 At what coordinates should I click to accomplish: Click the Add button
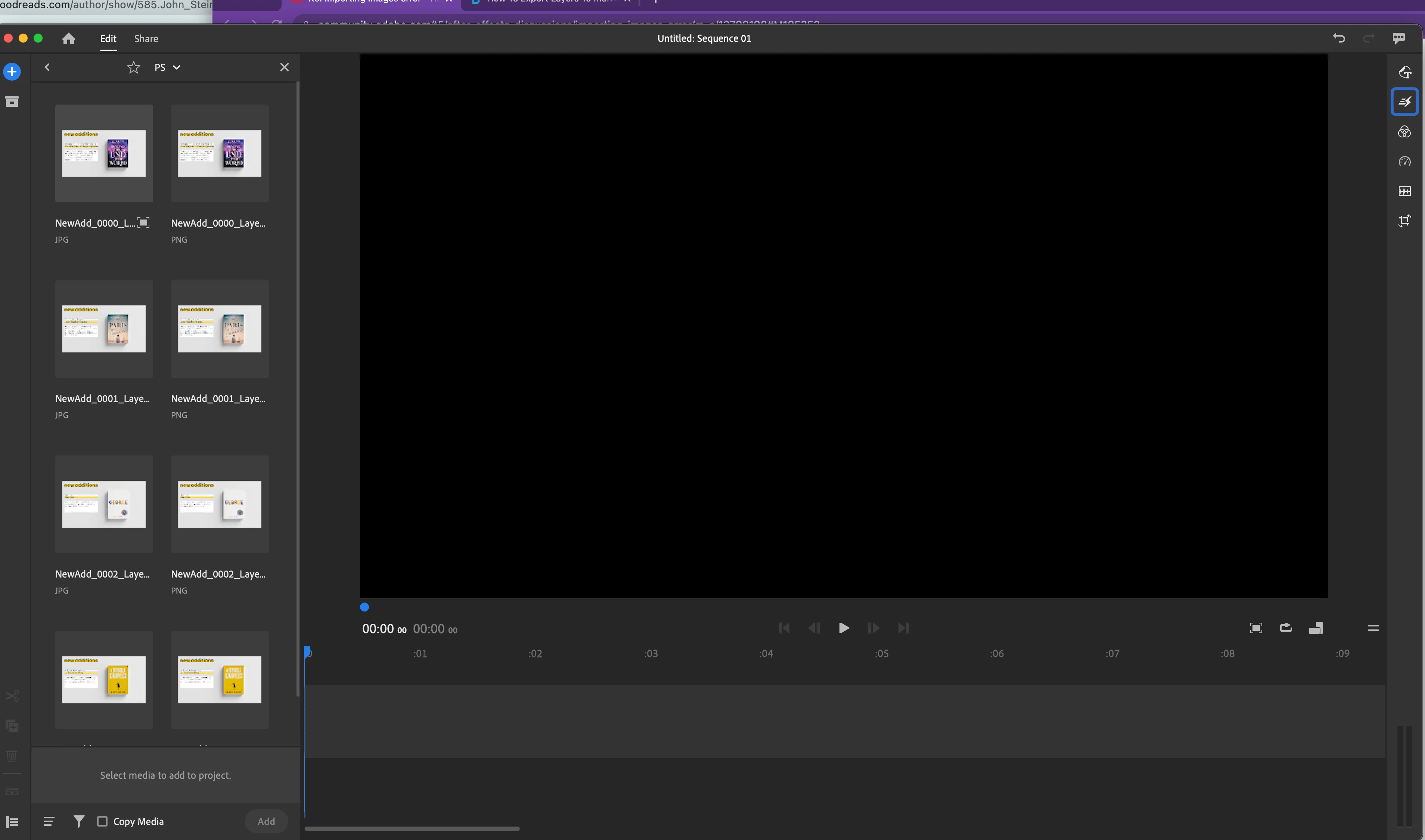tap(266, 821)
